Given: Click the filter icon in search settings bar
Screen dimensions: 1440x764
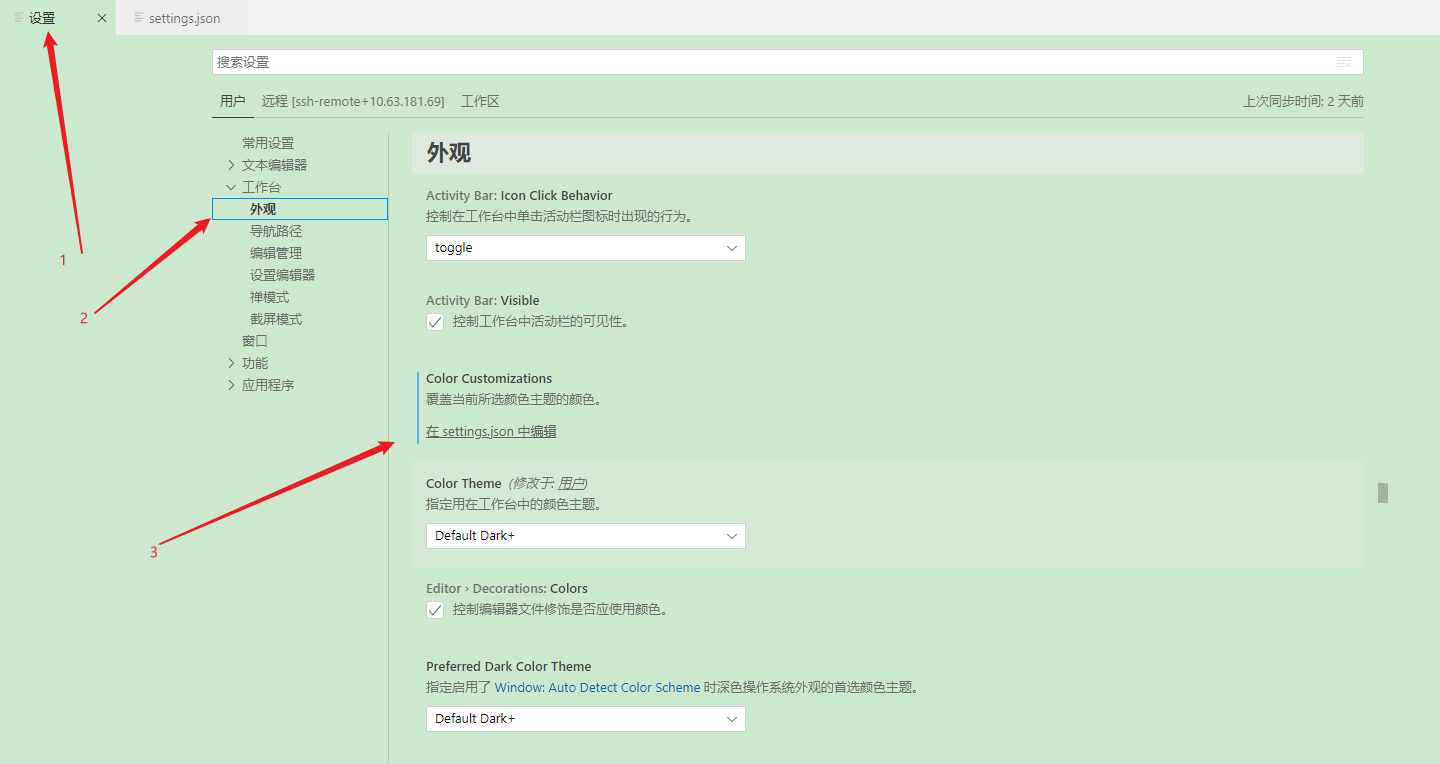Looking at the screenshot, I should click(1344, 62).
